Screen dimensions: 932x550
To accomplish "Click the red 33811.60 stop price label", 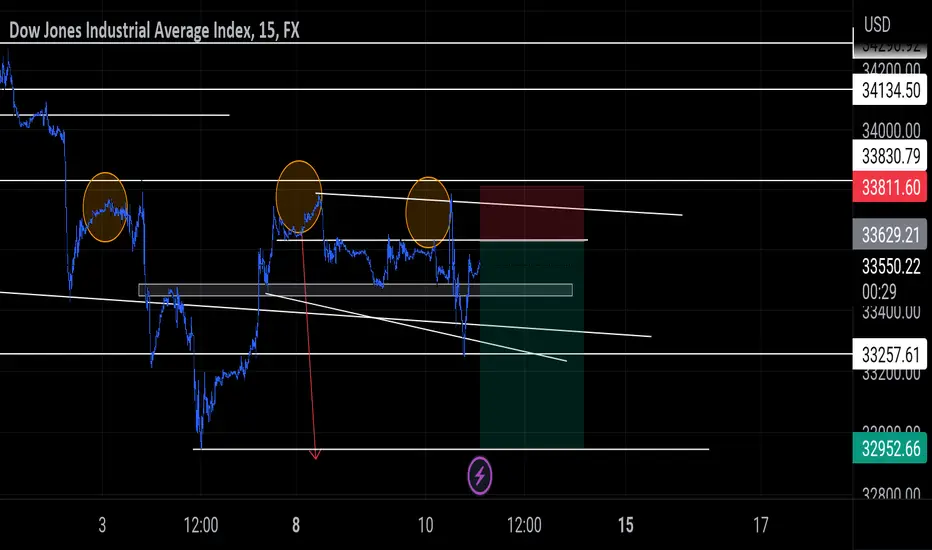I will [x=890, y=187].
